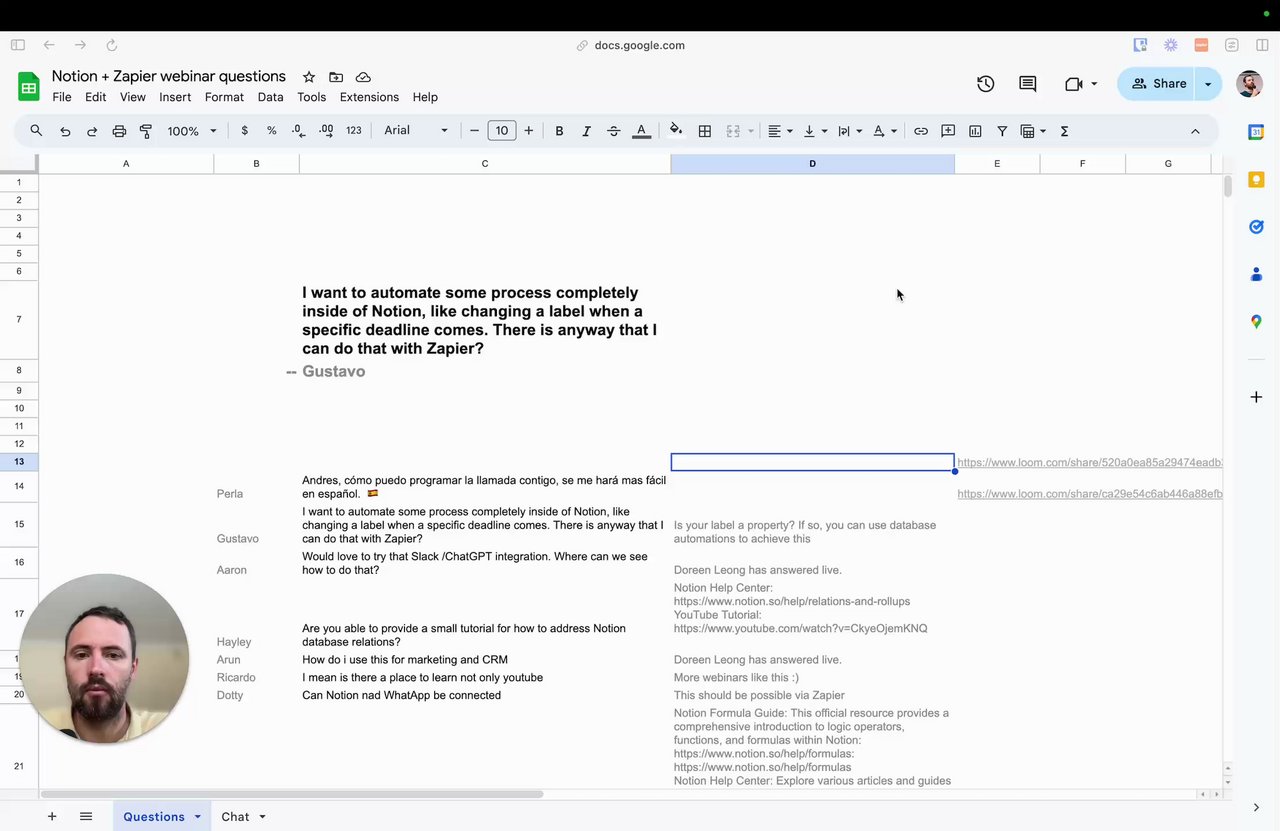Image resolution: width=1280 pixels, height=831 pixels.
Task: Start a Meet call
Action: [1080, 84]
